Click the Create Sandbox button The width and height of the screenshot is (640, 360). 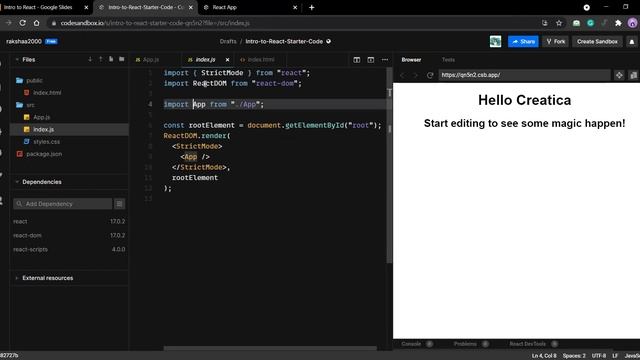tap(597, 42)
